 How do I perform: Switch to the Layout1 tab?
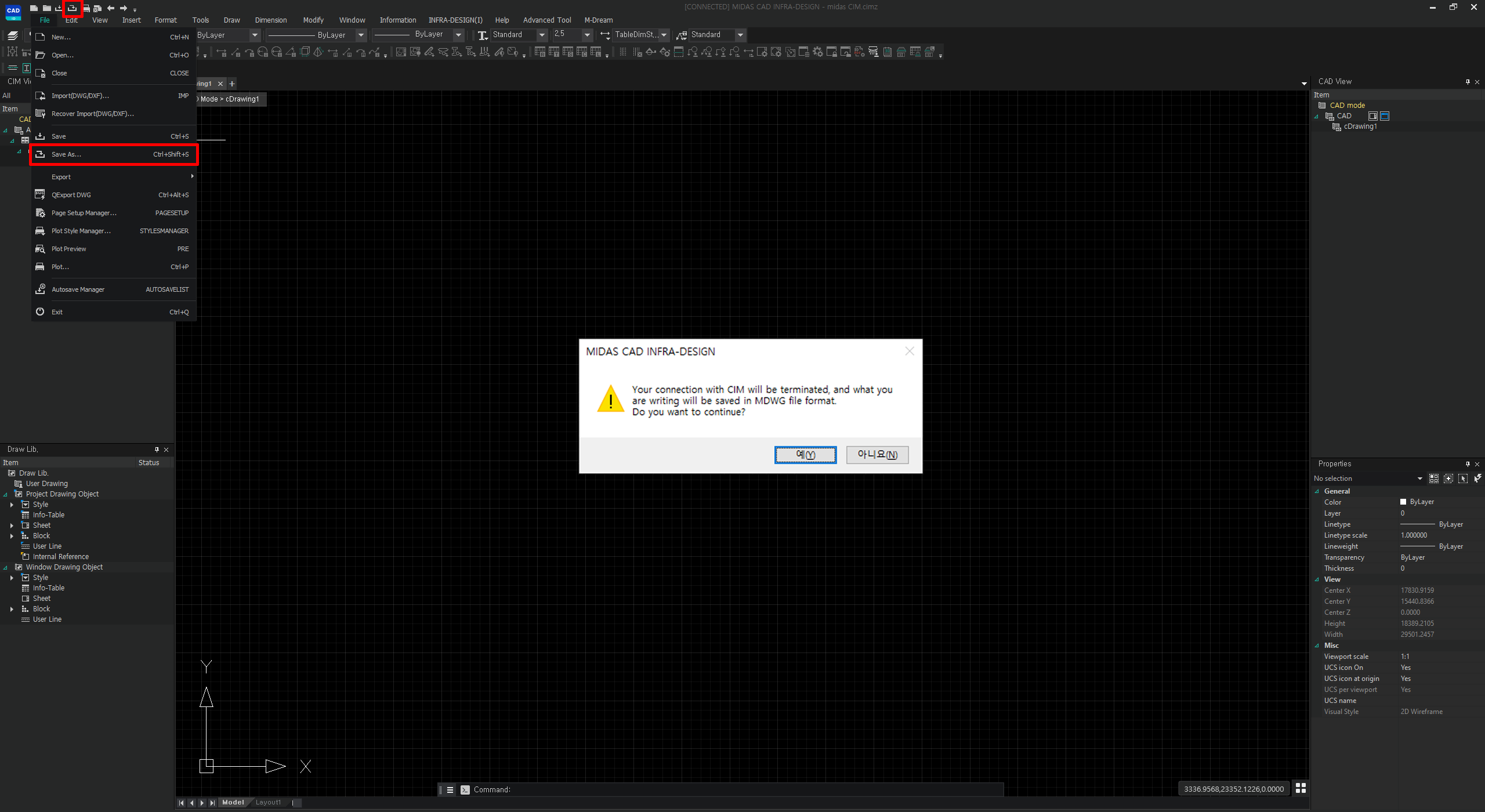point(268,802)
